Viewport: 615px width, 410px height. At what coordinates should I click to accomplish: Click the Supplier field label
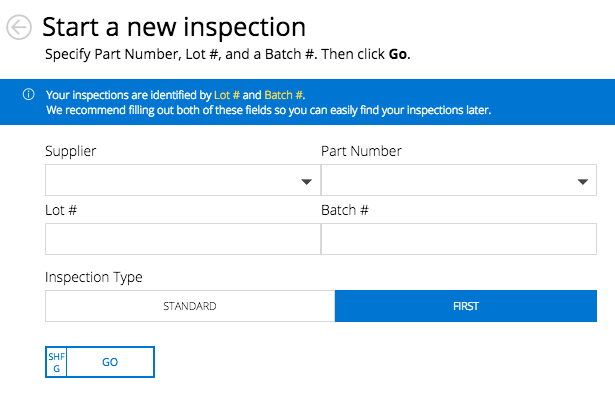pyautogui.click(x=71, y=151)
